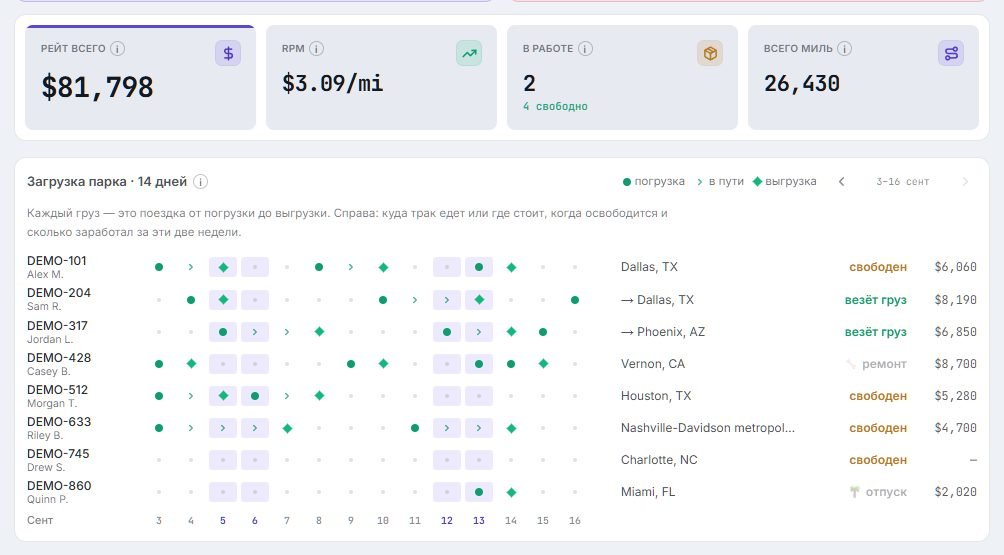Click driver name Jordan L.
Screen dimensions: 1004x555
(x=49, y=339)
